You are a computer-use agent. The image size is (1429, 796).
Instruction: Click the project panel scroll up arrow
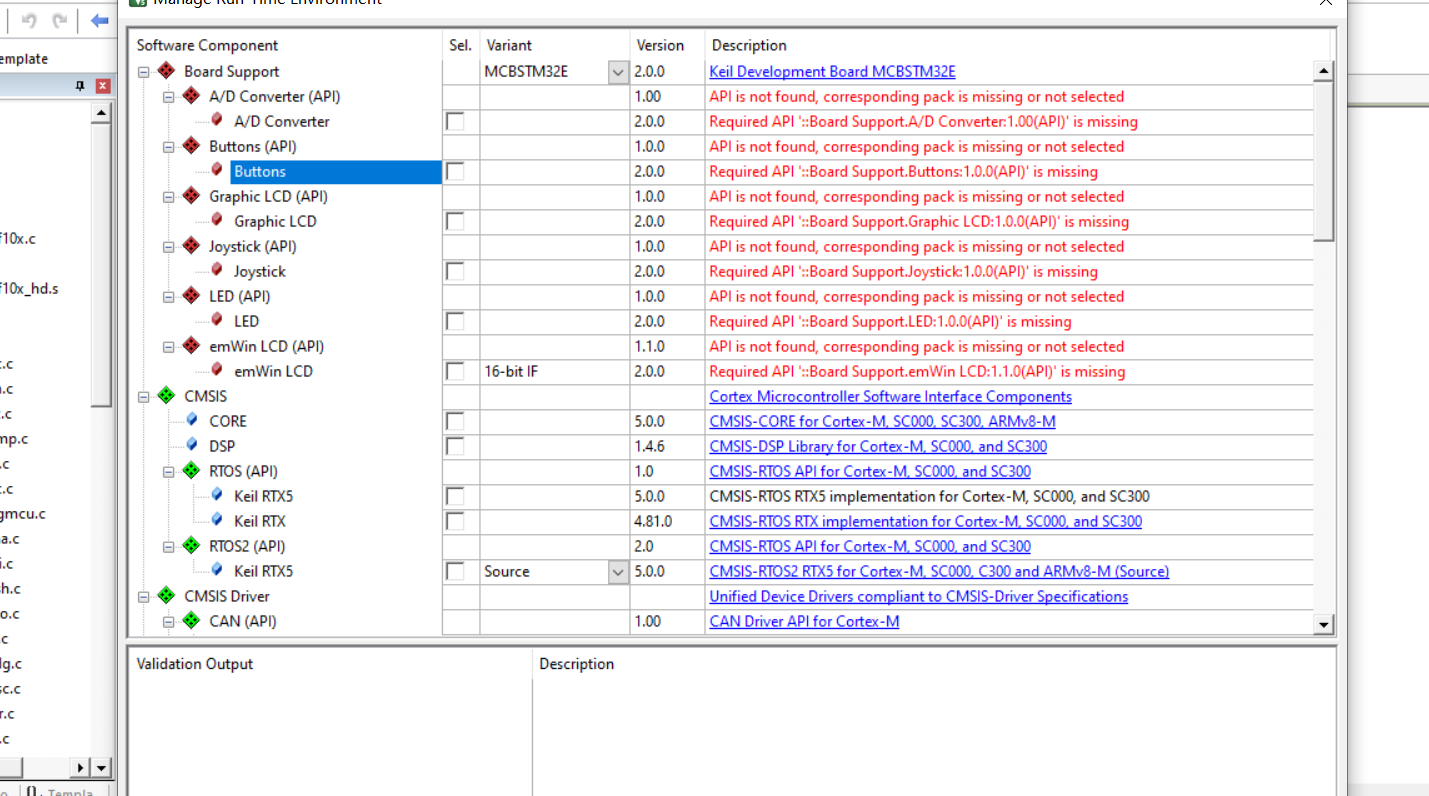point(100,113)
